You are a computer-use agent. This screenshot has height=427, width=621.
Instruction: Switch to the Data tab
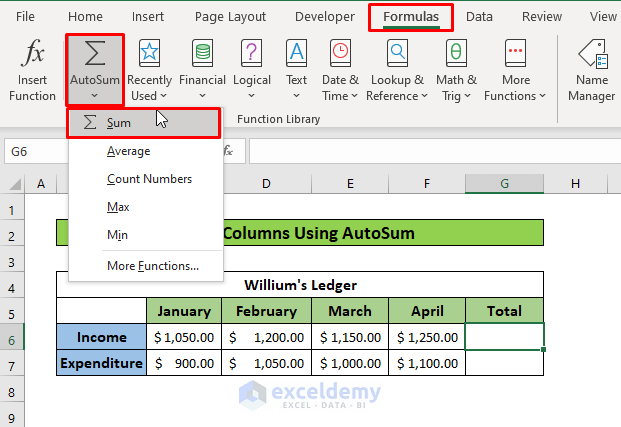(479, 17)
